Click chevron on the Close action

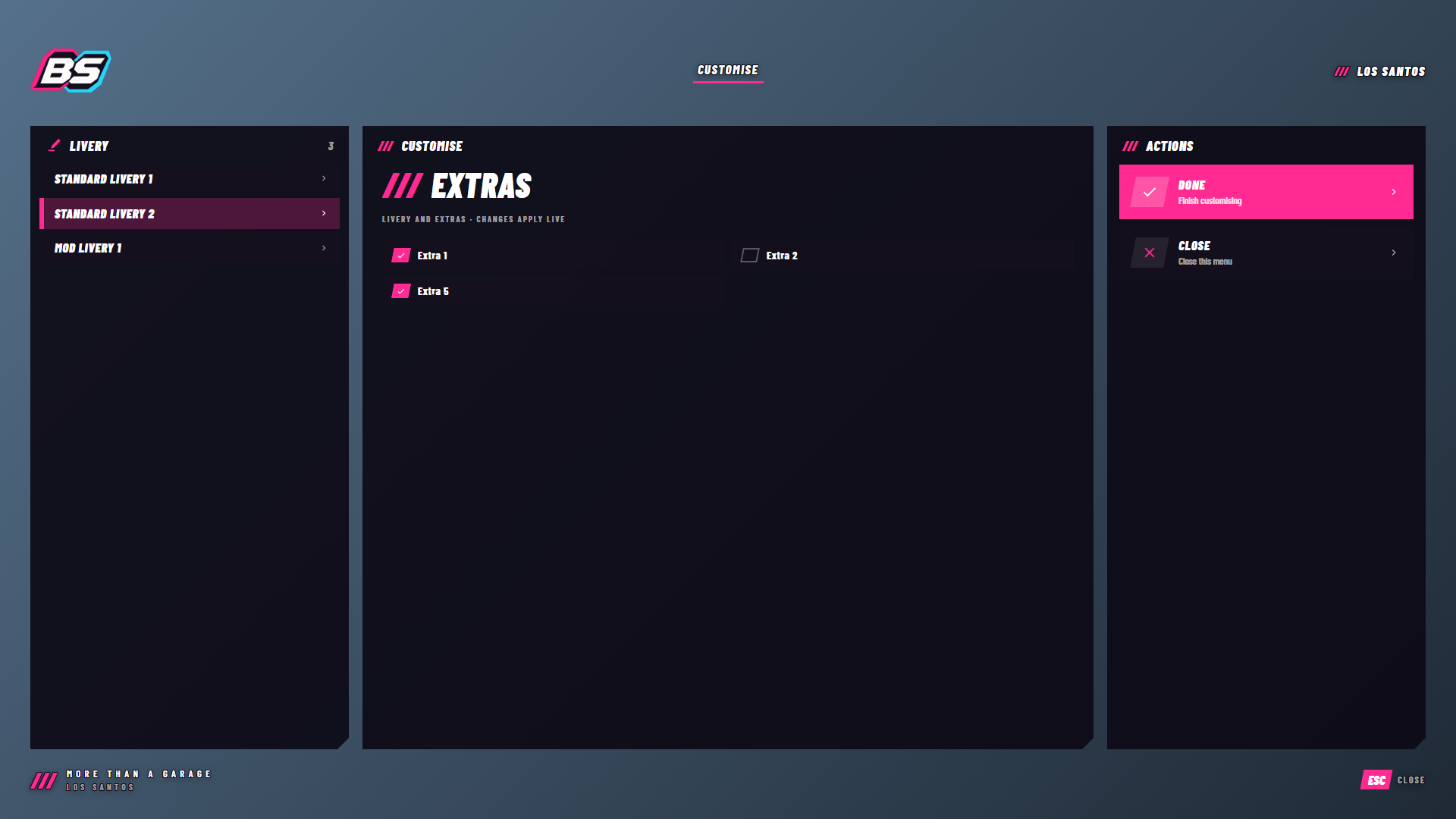1394,253
